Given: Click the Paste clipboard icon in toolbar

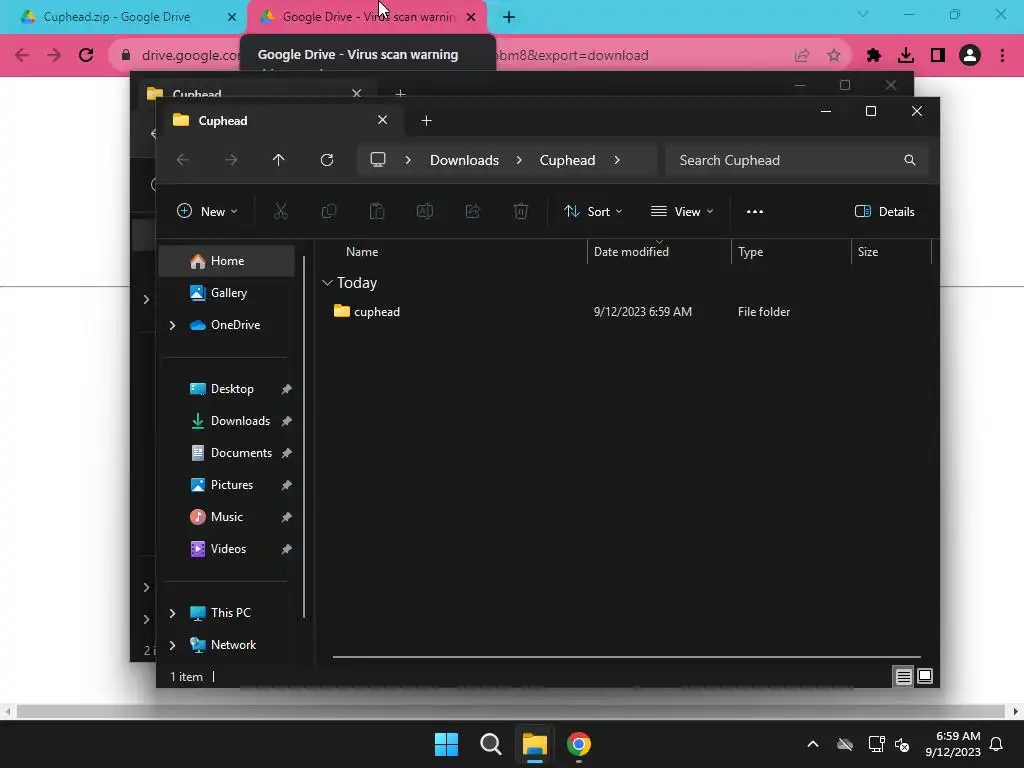Looking at the screenshot, I should tap(377, 211).
